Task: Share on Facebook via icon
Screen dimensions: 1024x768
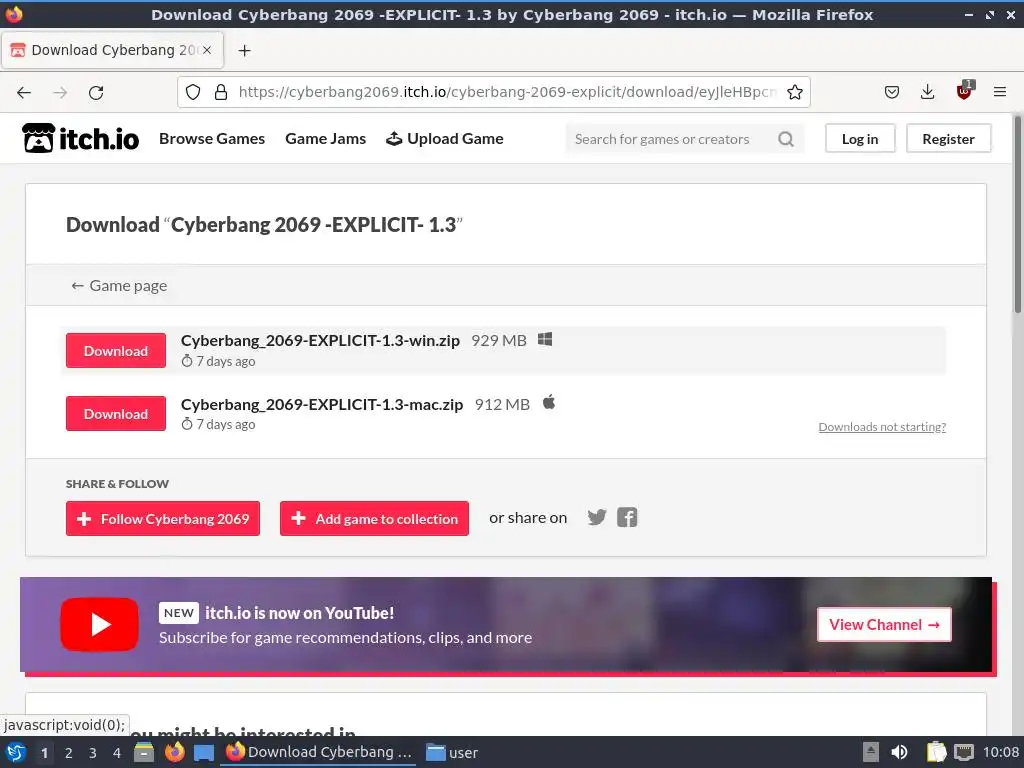Action: pos(627,518)
